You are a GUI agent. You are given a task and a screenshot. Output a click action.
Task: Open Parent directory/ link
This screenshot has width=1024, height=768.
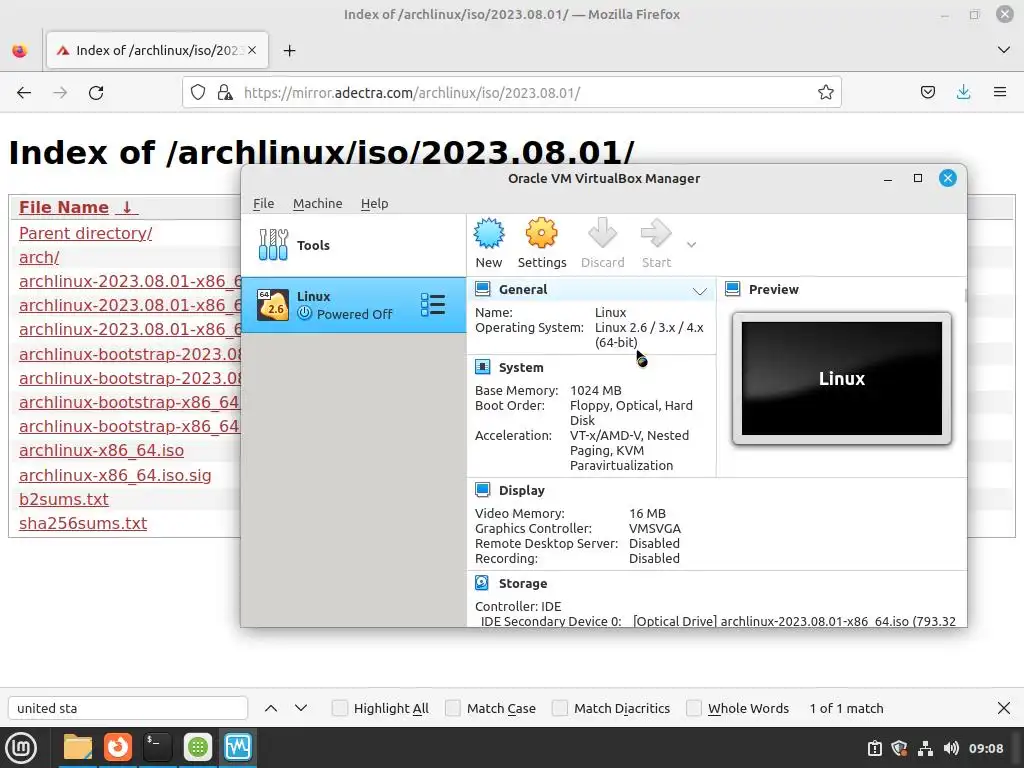pos(86,233)
